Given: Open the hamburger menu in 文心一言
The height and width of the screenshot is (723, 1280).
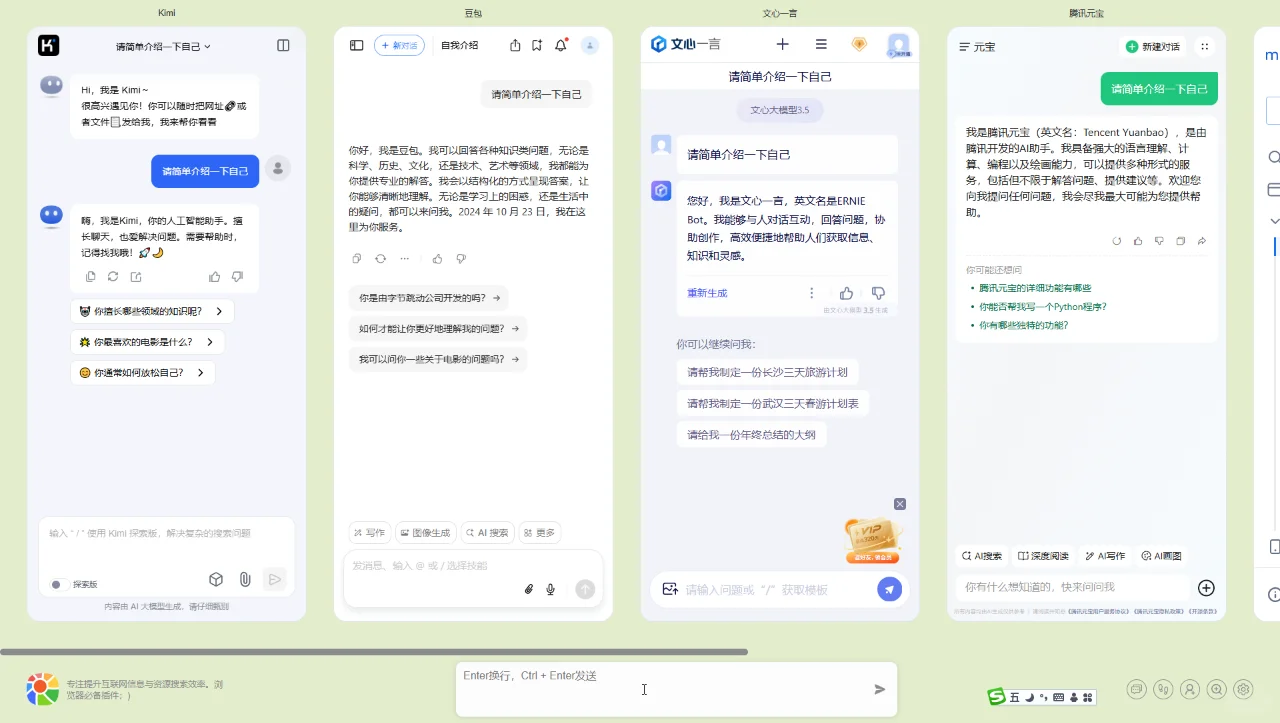Looking at the screenshot, I should click(821, 44).
